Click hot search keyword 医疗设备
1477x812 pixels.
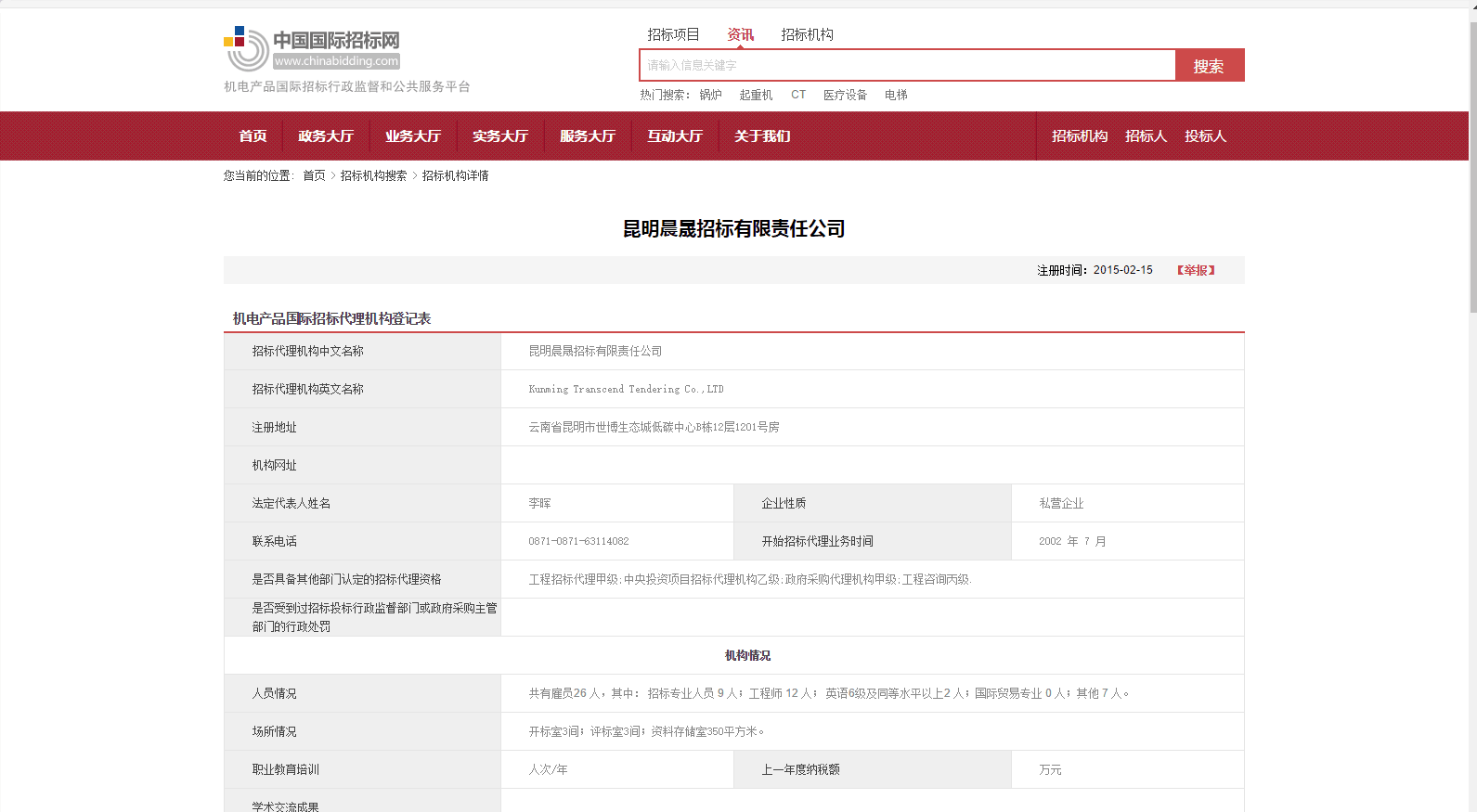pos(845,95)
